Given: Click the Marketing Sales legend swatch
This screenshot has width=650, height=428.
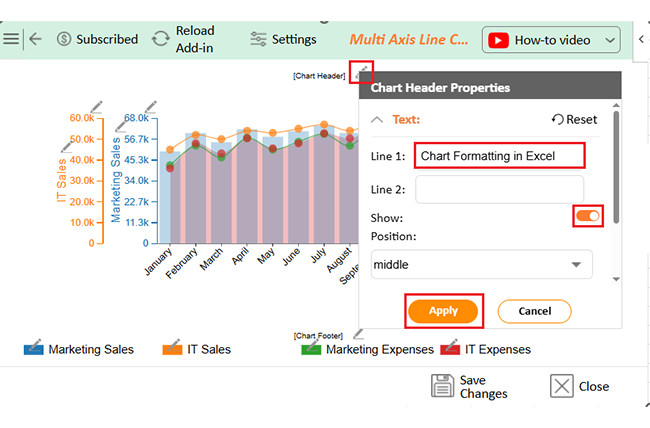Looking at the screenshot, I should (34, 348).
